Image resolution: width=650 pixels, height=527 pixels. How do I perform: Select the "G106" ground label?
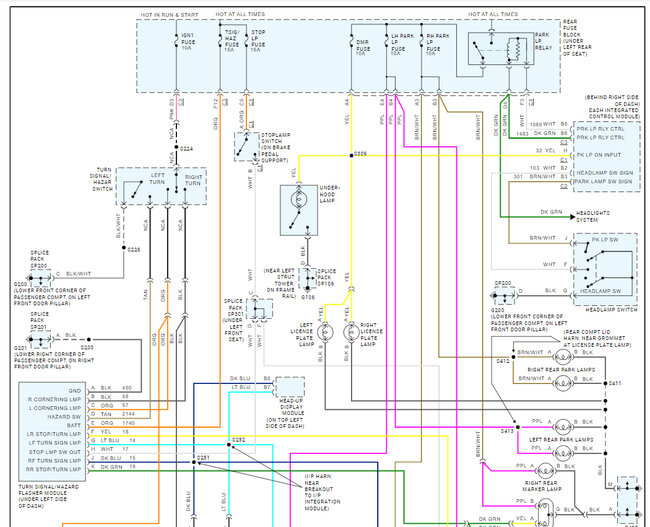[x=308, y=297]
